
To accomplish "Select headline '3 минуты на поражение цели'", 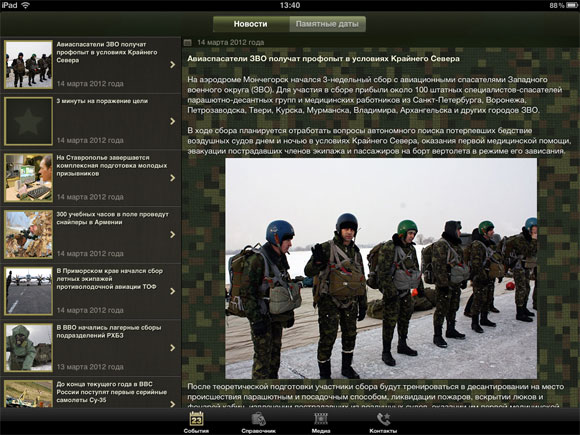I will [102, 101].
